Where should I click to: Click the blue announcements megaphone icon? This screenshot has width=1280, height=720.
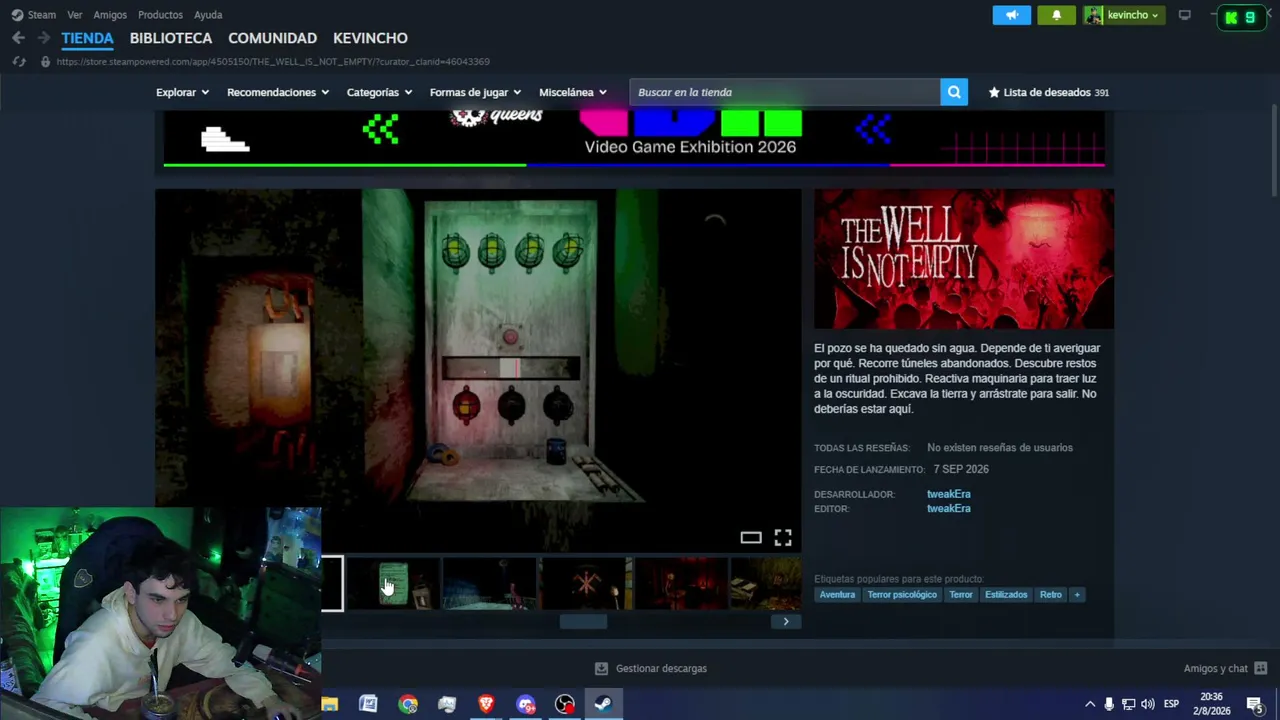point(1012,15)
